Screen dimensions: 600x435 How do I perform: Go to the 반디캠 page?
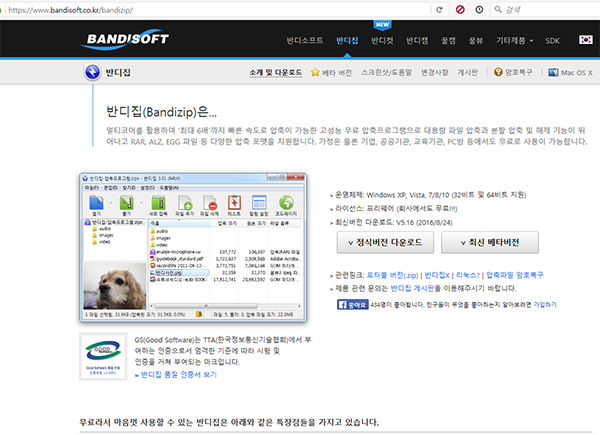click(417, 41)
